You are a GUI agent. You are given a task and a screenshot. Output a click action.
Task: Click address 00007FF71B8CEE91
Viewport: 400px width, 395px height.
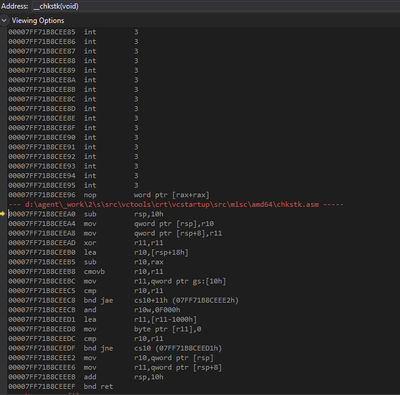[x=42, y=147]
